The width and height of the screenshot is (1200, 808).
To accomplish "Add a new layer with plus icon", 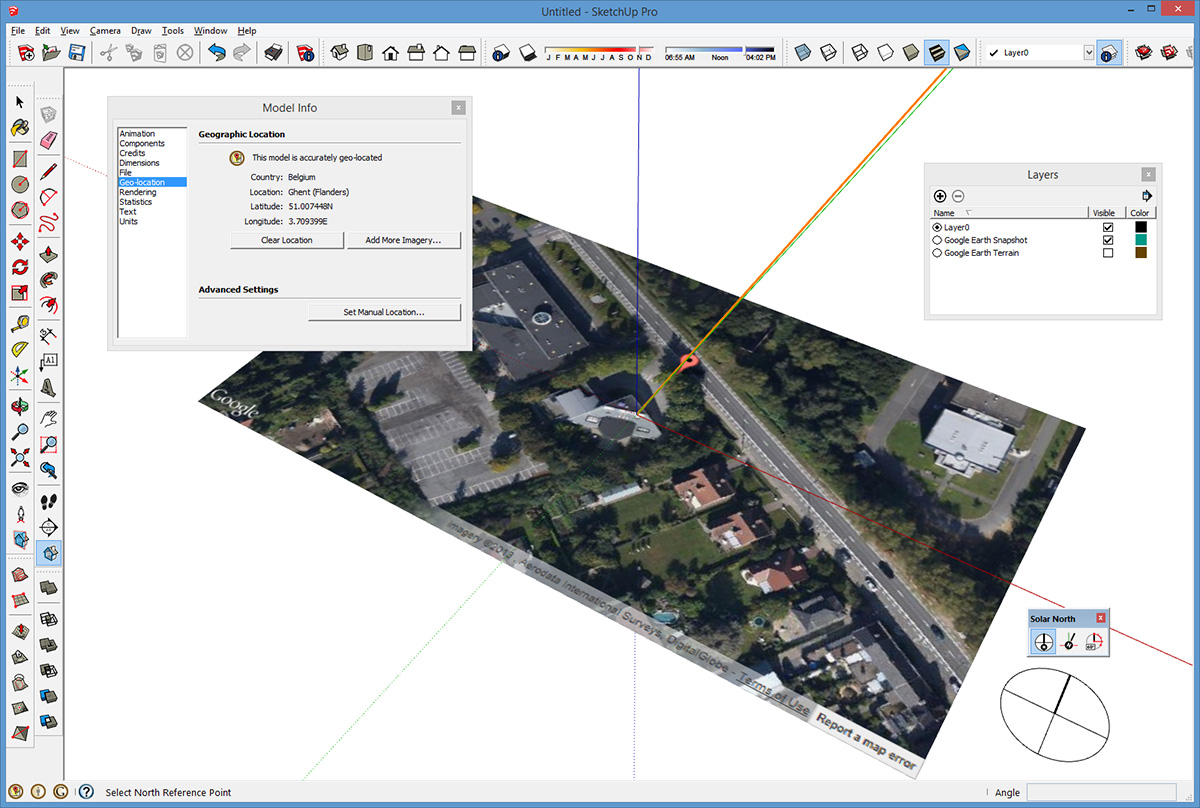I will pyautogui.click(x=940, y=196).
